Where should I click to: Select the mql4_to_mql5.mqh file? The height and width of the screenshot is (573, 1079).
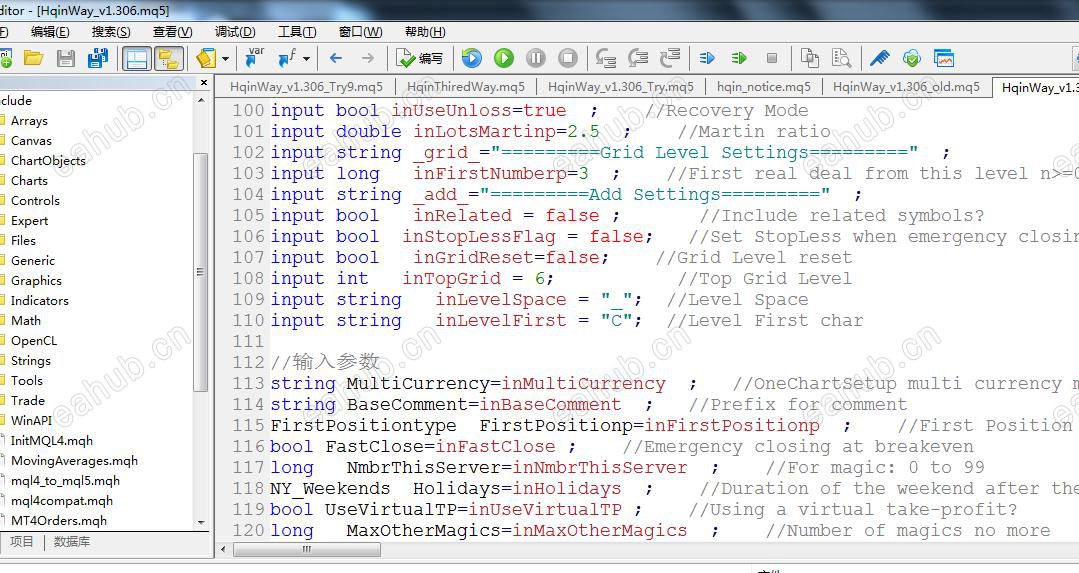click(x=65, y=480)
